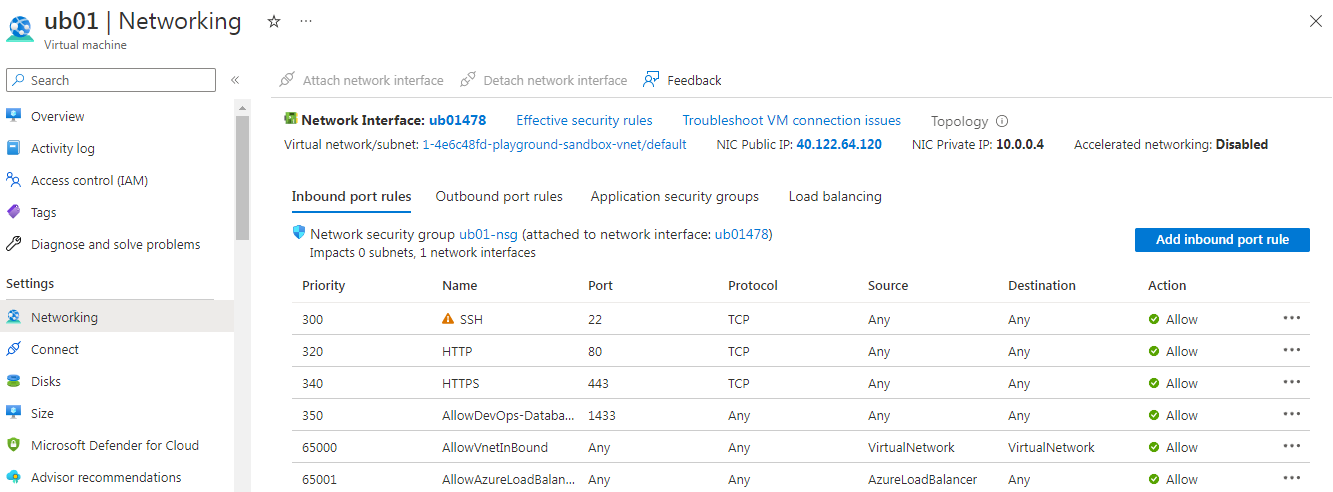
Task: Click the green network interface icon
Action: [x=291, y=119]
